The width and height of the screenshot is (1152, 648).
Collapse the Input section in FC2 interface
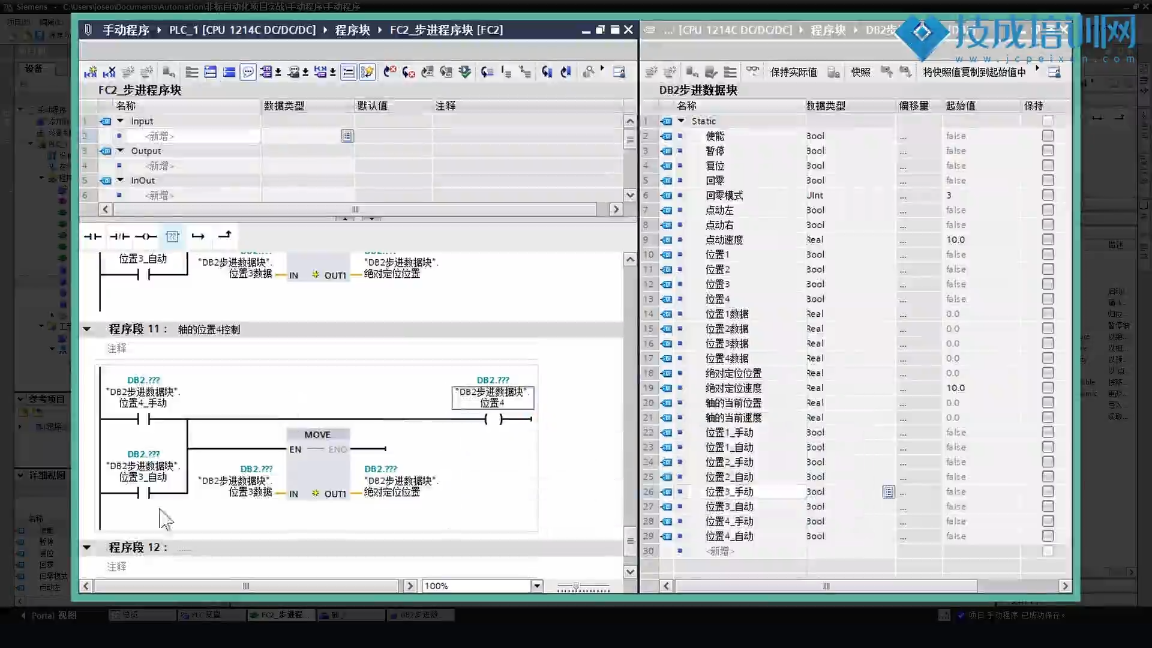(120, 121)
